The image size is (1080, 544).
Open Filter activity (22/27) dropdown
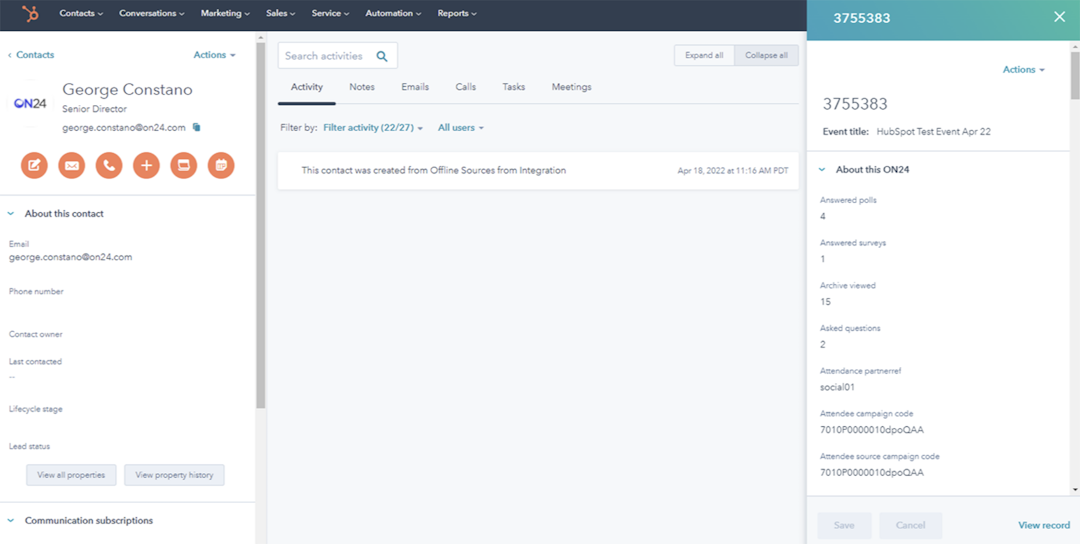[x=373, y=127]
